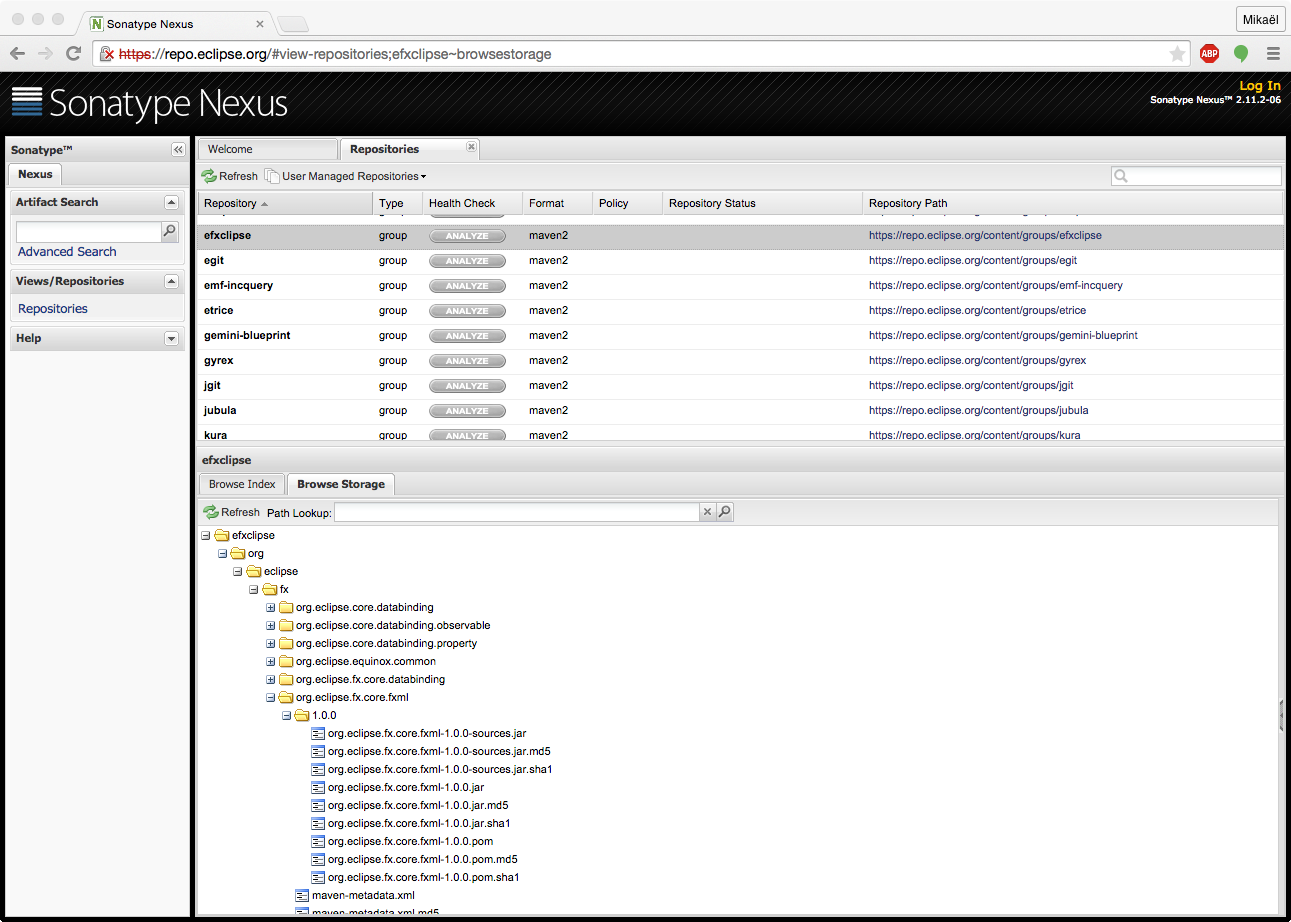Switch to the Browse Index tab
The width and height of the screenshot is (1291, 922).
(242, 484)
